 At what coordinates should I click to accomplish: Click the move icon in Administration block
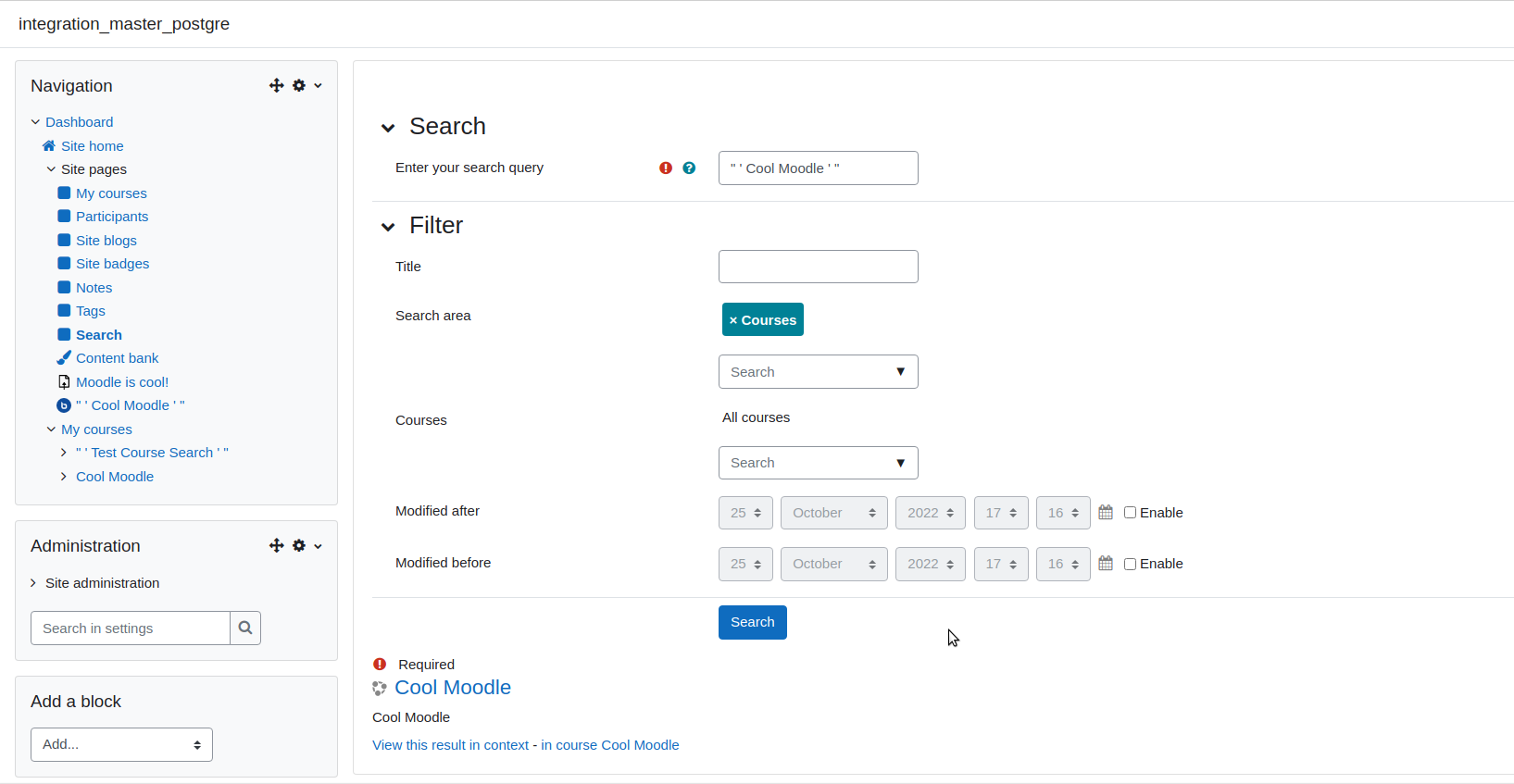tap(276, 546)
